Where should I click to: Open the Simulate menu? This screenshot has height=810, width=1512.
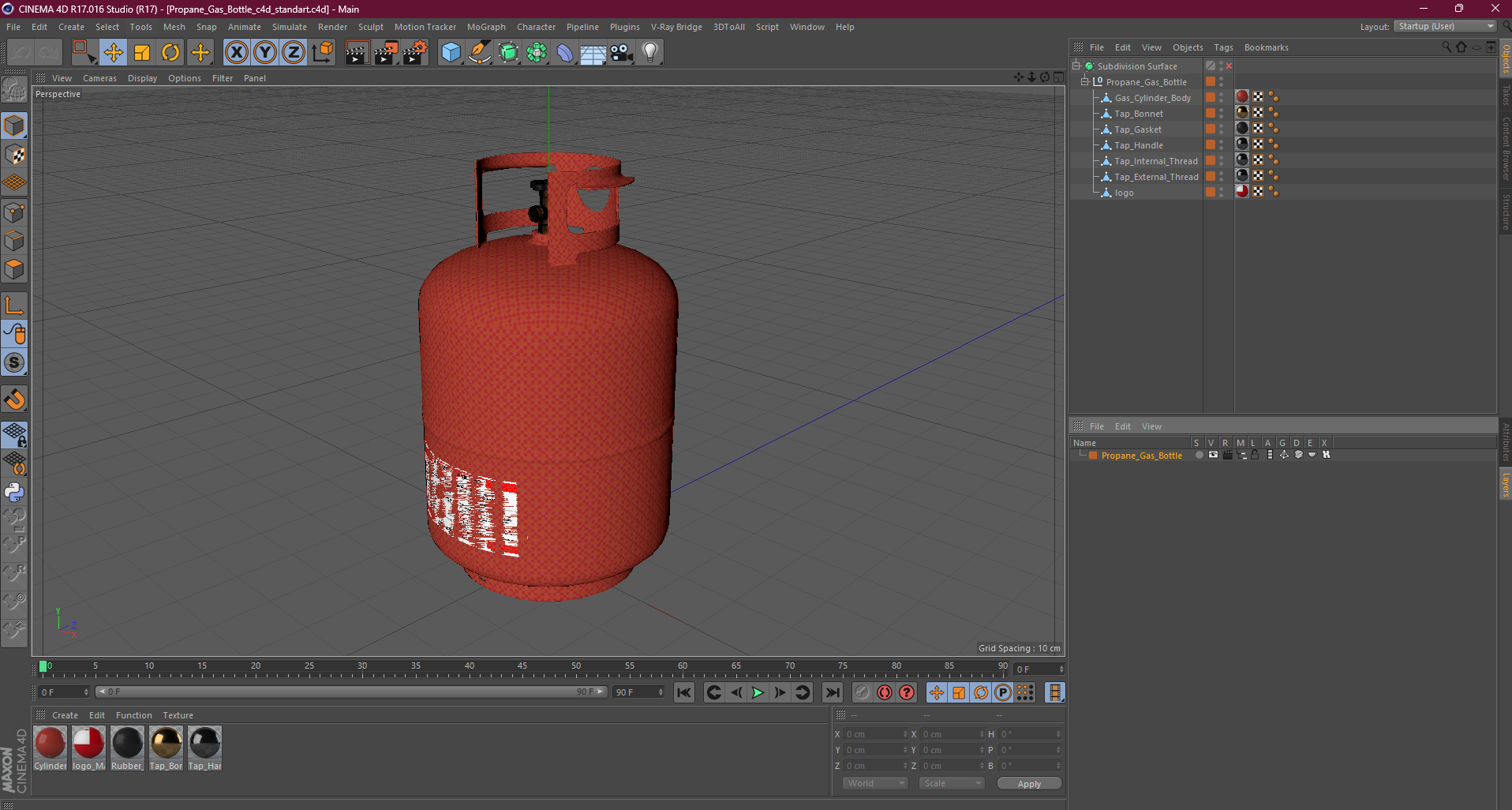[290, 27]
